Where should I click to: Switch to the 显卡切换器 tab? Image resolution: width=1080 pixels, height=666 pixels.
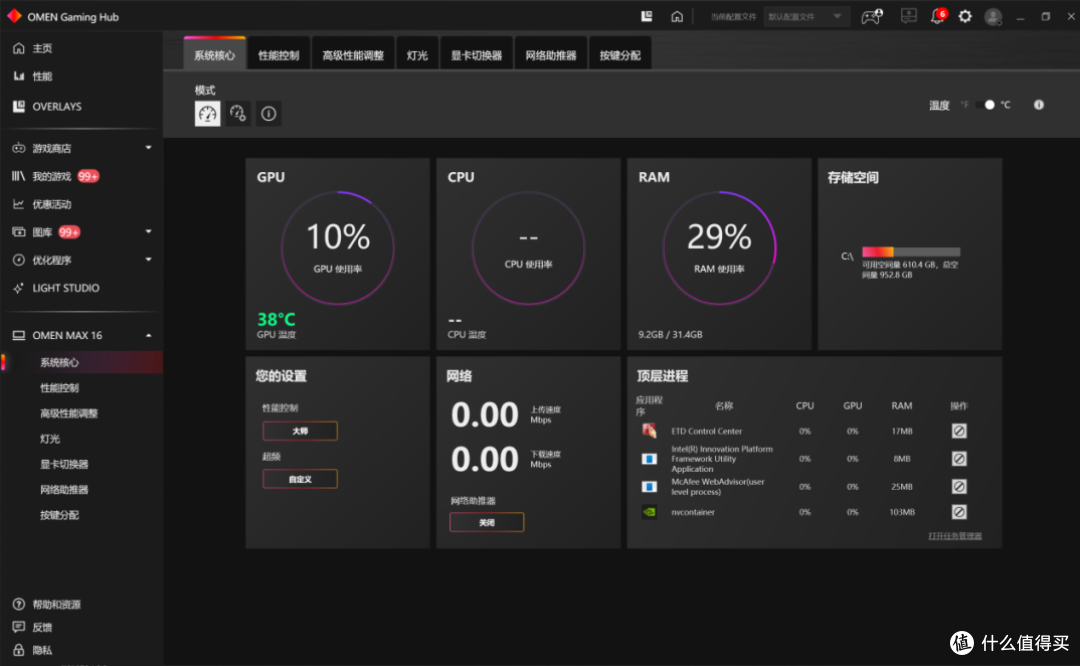tap(477, 54)
